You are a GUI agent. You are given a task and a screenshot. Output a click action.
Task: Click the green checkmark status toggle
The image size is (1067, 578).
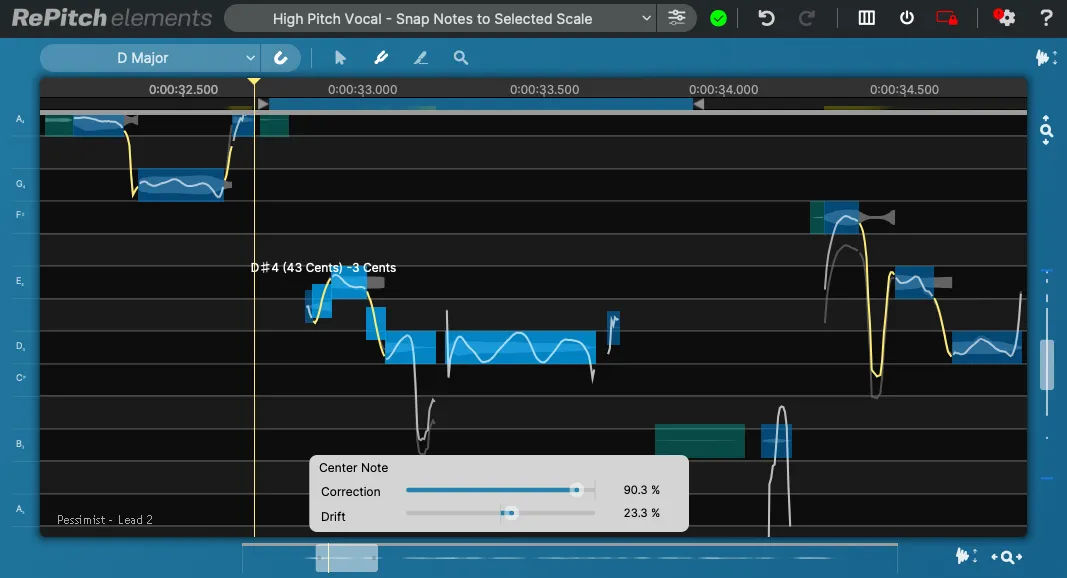tap(718, 17)
